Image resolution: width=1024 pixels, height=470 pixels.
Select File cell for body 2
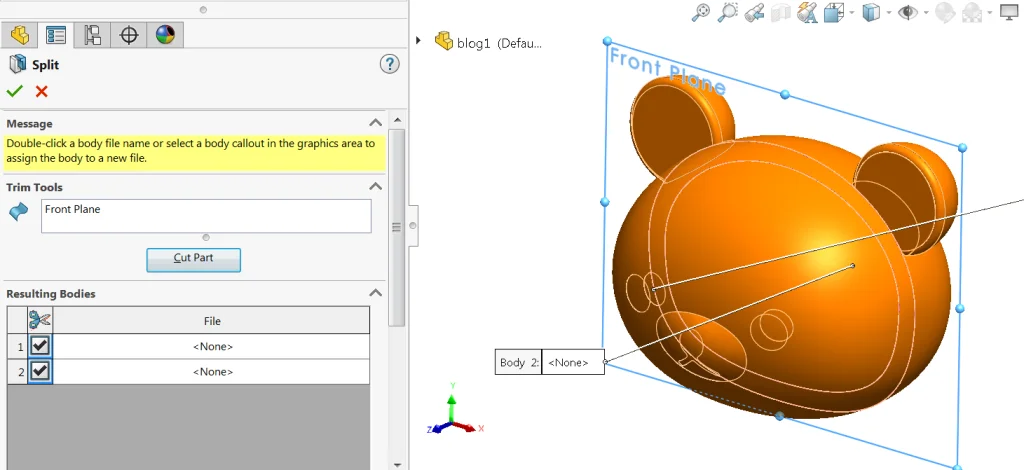tap(212, 372)
